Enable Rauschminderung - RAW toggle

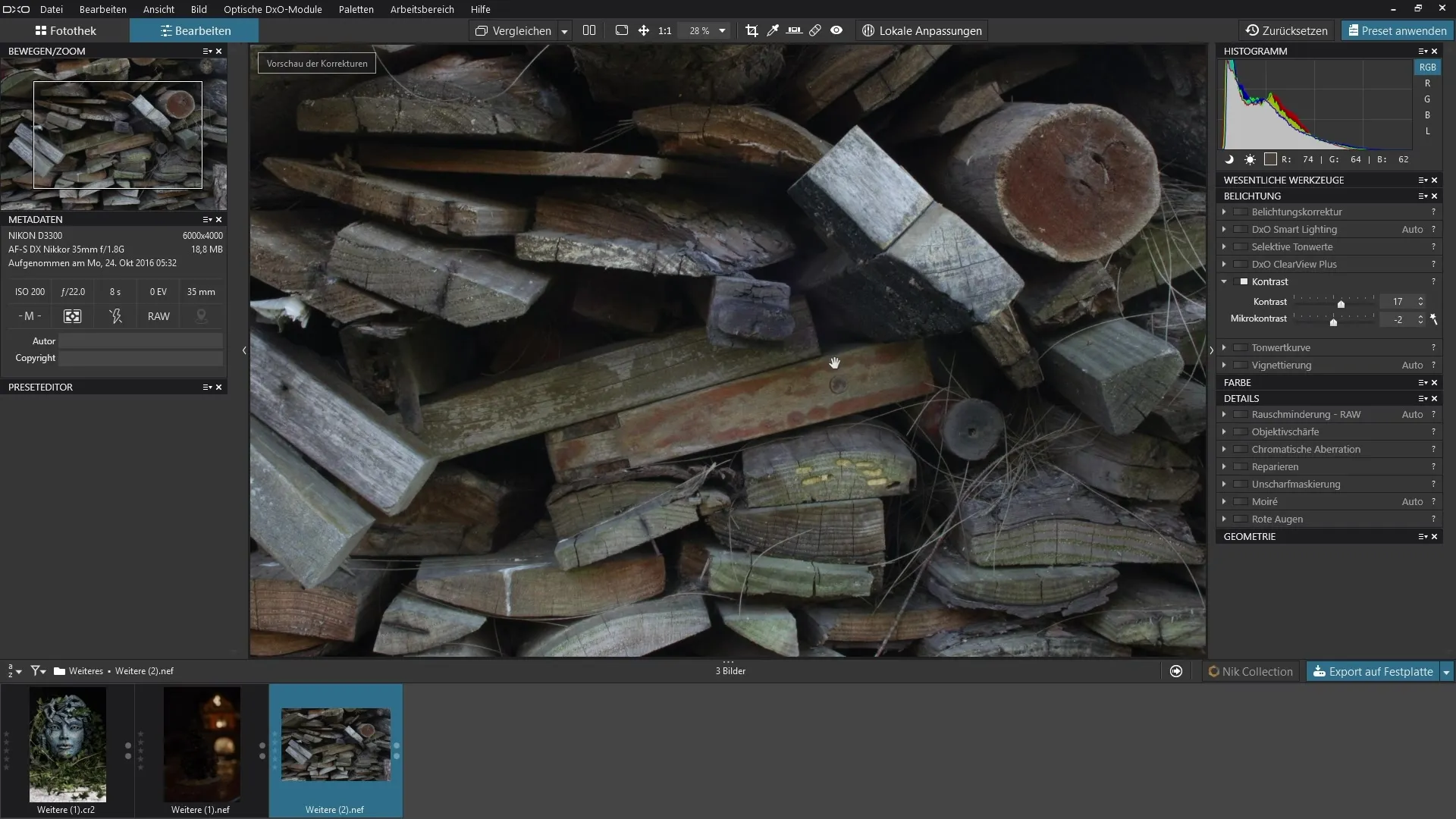[1241, 415]
